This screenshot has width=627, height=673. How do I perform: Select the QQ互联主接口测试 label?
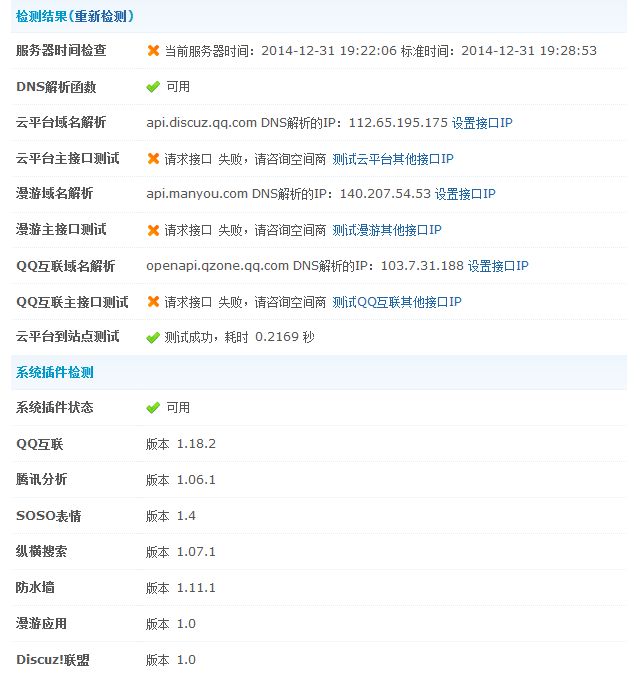pyautogui.click(x=72, y=302)
